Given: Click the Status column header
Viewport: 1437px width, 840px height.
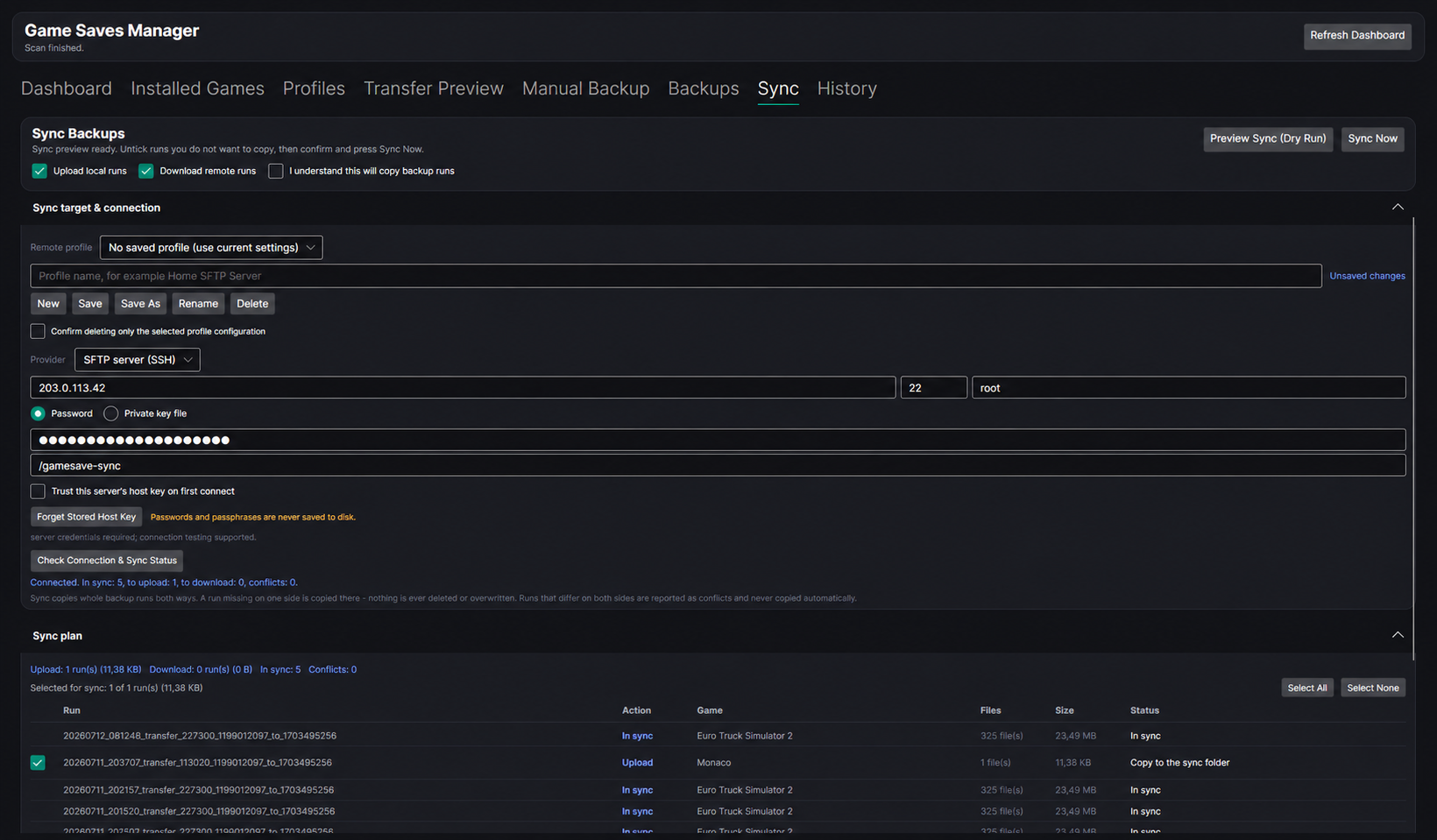Looking at the screenshot, I should pyautogui.click(x=1144, y=710).
